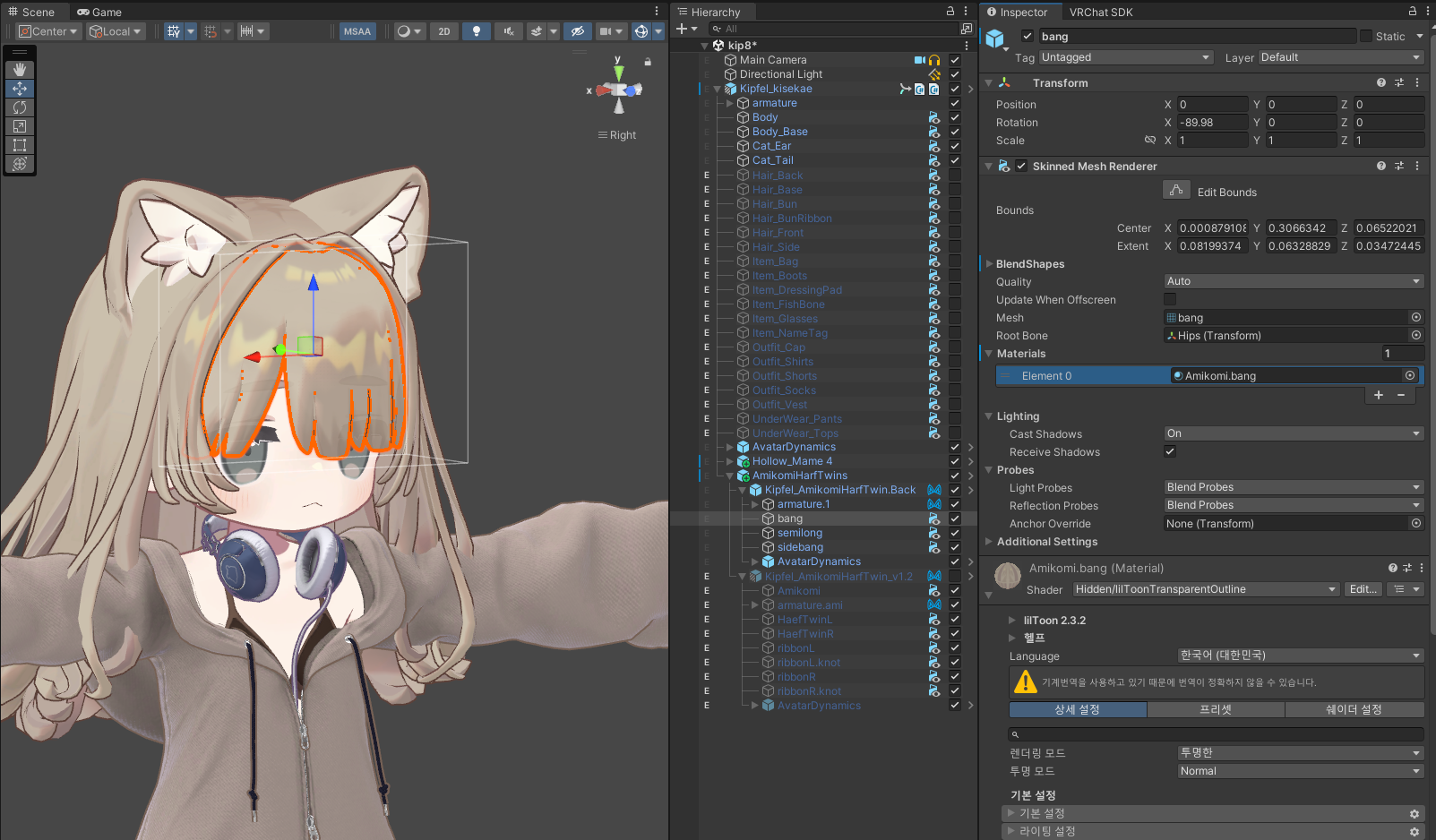Viewport: 1436px width, 840px height.
Task: Disable the Skinned Mesh Renderer checkbox
Action: [1021, 166]
